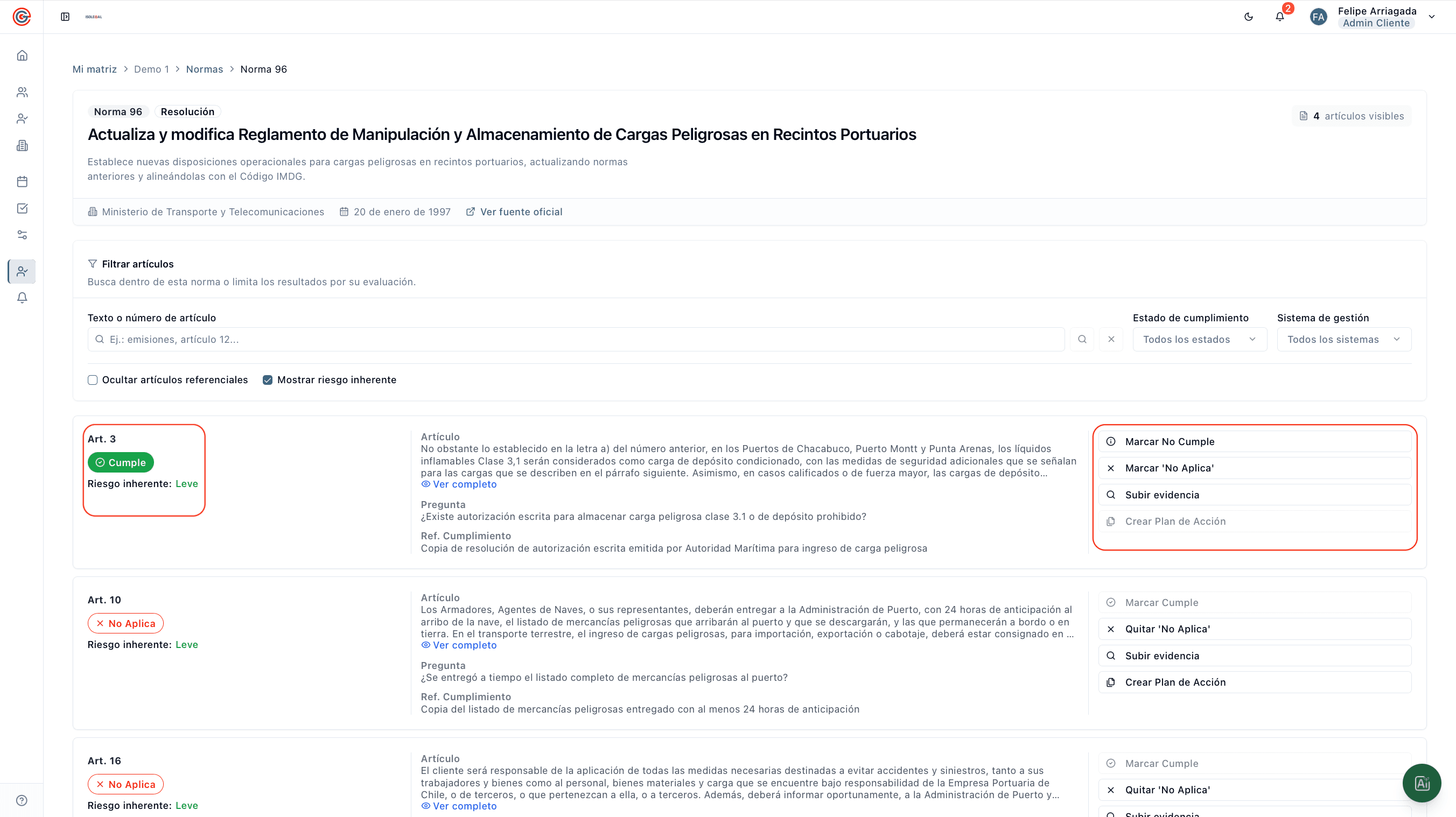Go to Mi matriz breadcrumb
The width and height of the screenshot is (1456, 817).
(94, 69)
